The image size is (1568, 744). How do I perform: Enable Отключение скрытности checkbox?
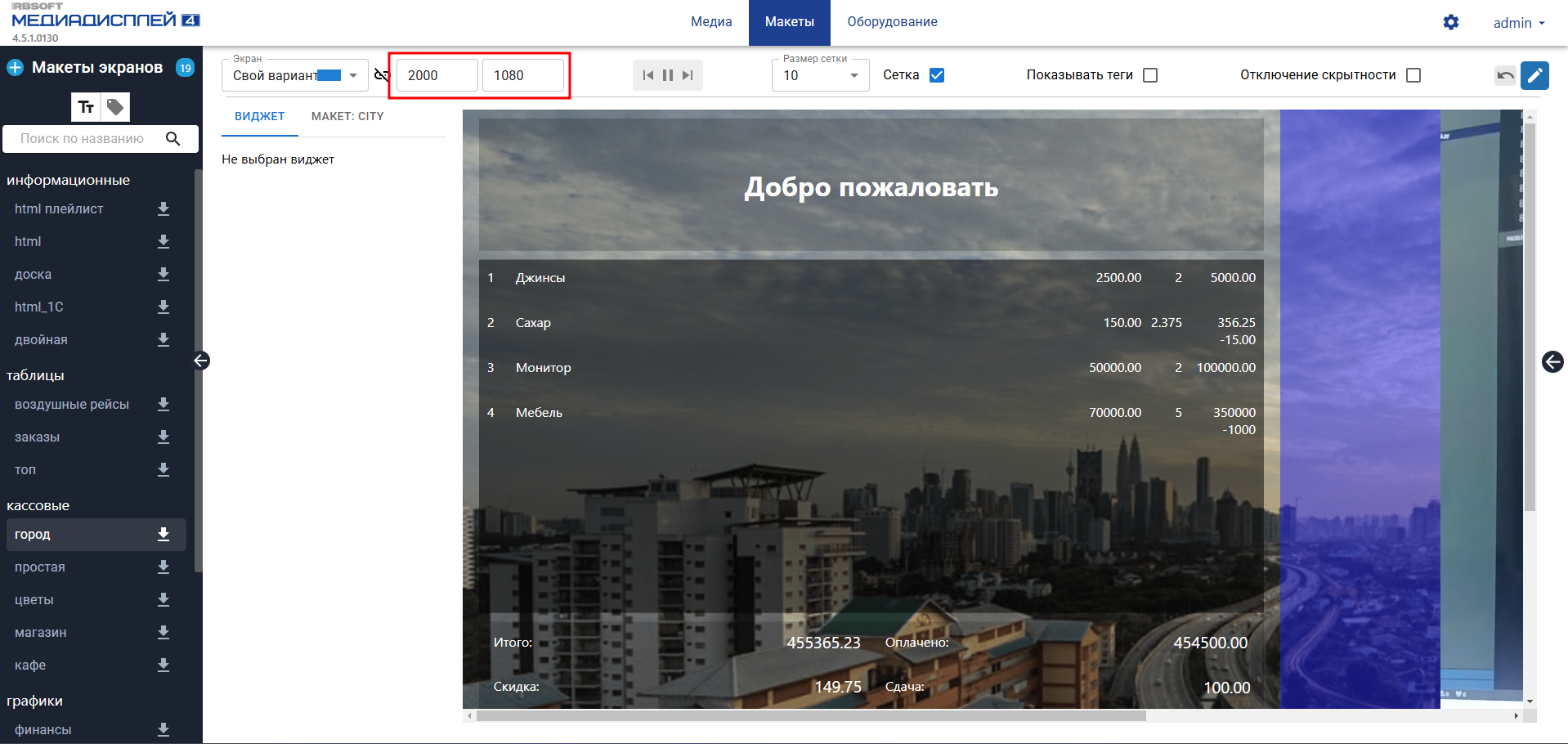pos(1413,75)
